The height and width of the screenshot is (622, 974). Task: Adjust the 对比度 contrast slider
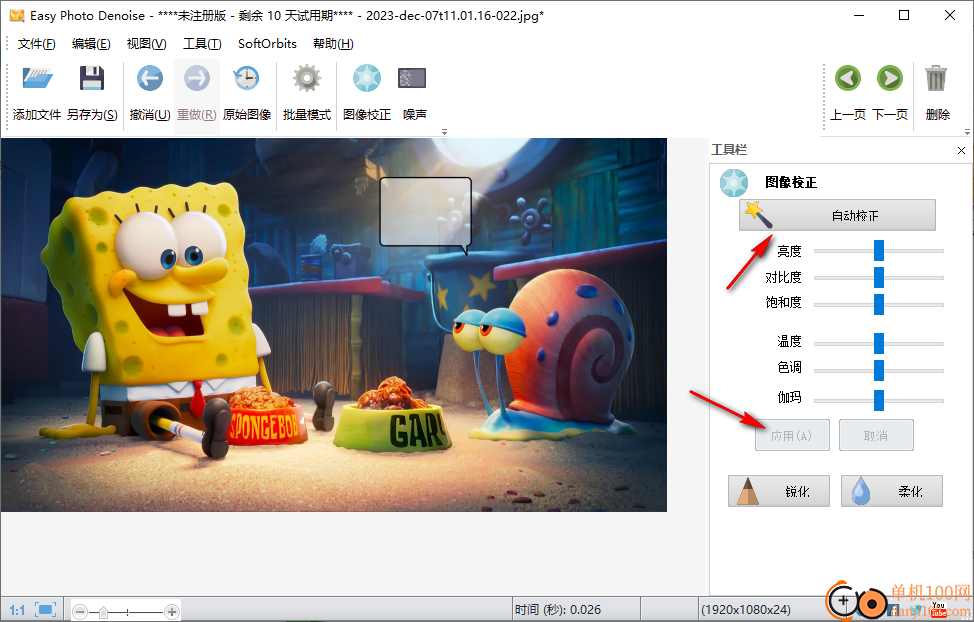(878, 277)
